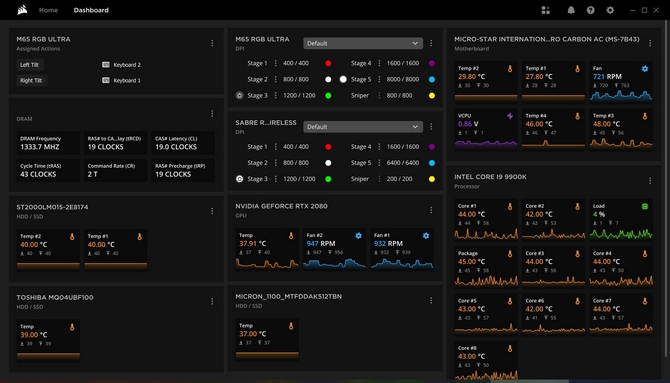This screenshot has width=670, height=383.
Task: Click drag handle for M65 Stage 1
Action: point(276,63)
